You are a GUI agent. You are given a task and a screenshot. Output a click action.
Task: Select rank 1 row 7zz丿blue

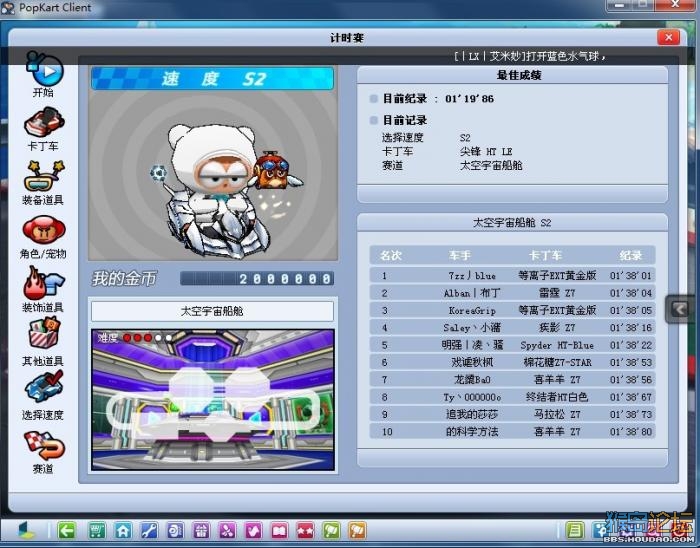coord(512,276)
